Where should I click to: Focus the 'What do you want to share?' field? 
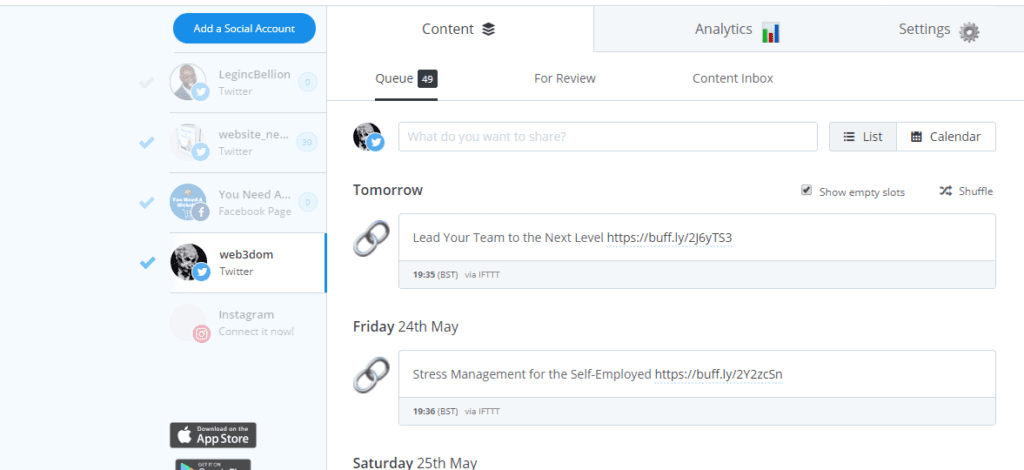607,137
